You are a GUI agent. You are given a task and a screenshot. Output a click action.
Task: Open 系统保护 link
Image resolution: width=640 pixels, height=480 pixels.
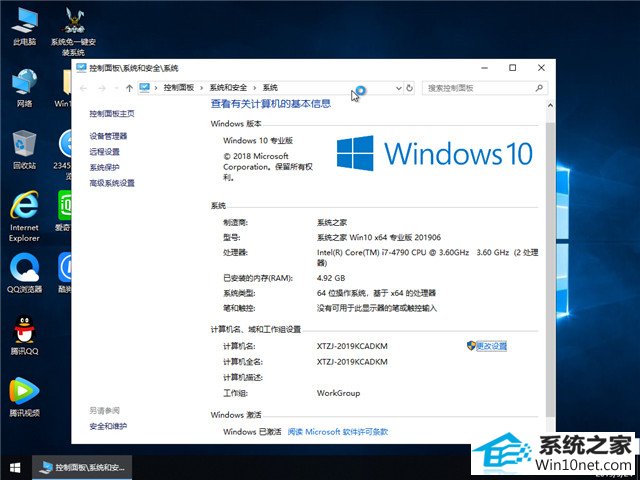tap(104, 167)
